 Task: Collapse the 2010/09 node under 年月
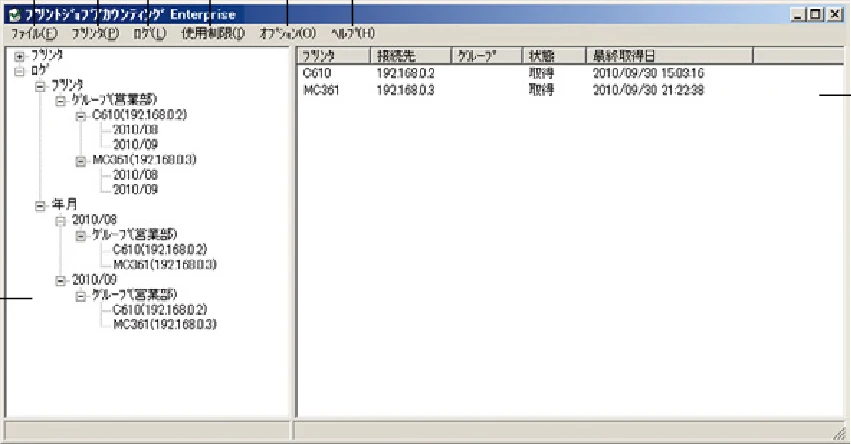coord(61,281)
